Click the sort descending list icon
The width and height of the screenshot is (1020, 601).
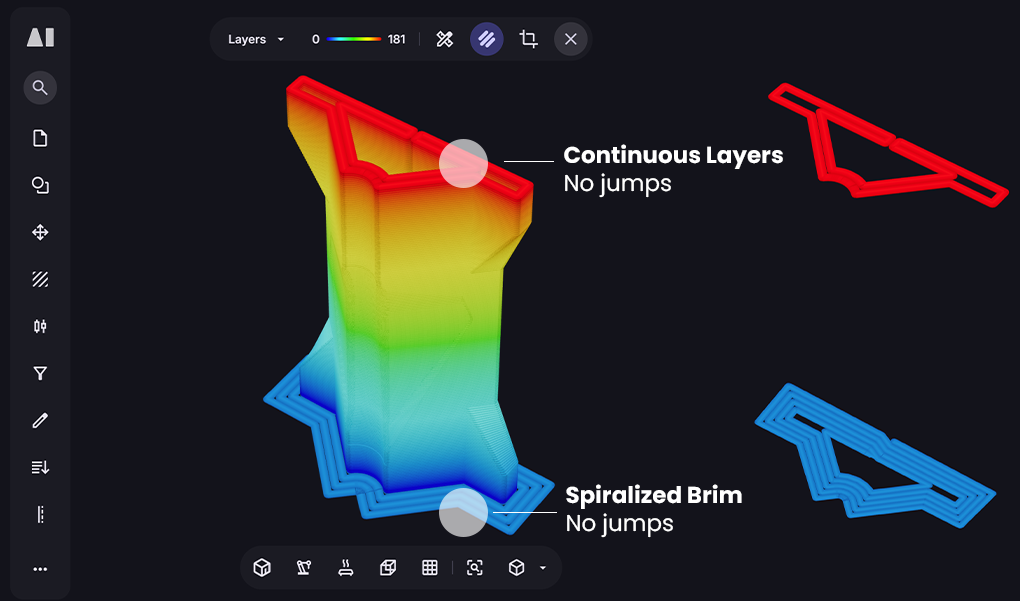coord(40,467)
